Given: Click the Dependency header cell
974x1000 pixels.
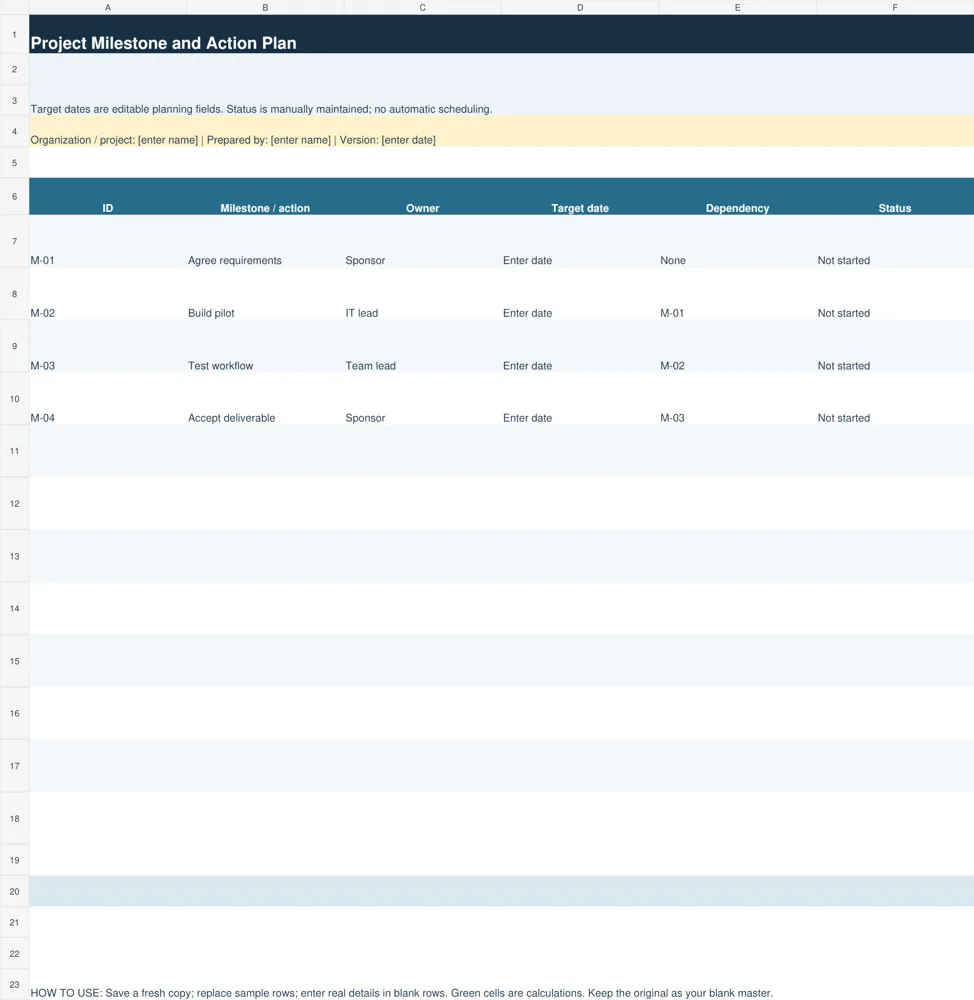Looking at the screenshot, I should tap(738, 196).
